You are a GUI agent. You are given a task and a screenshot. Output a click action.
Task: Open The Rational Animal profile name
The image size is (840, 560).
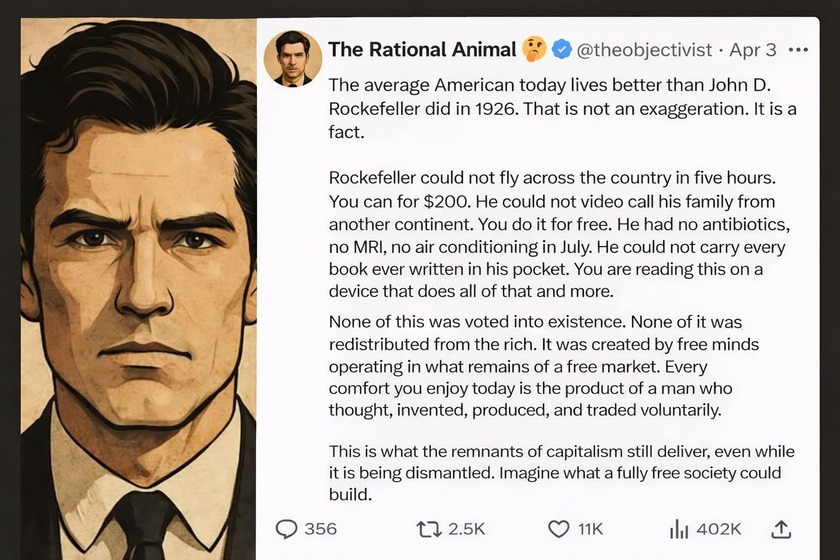click(x=422, y=49)
